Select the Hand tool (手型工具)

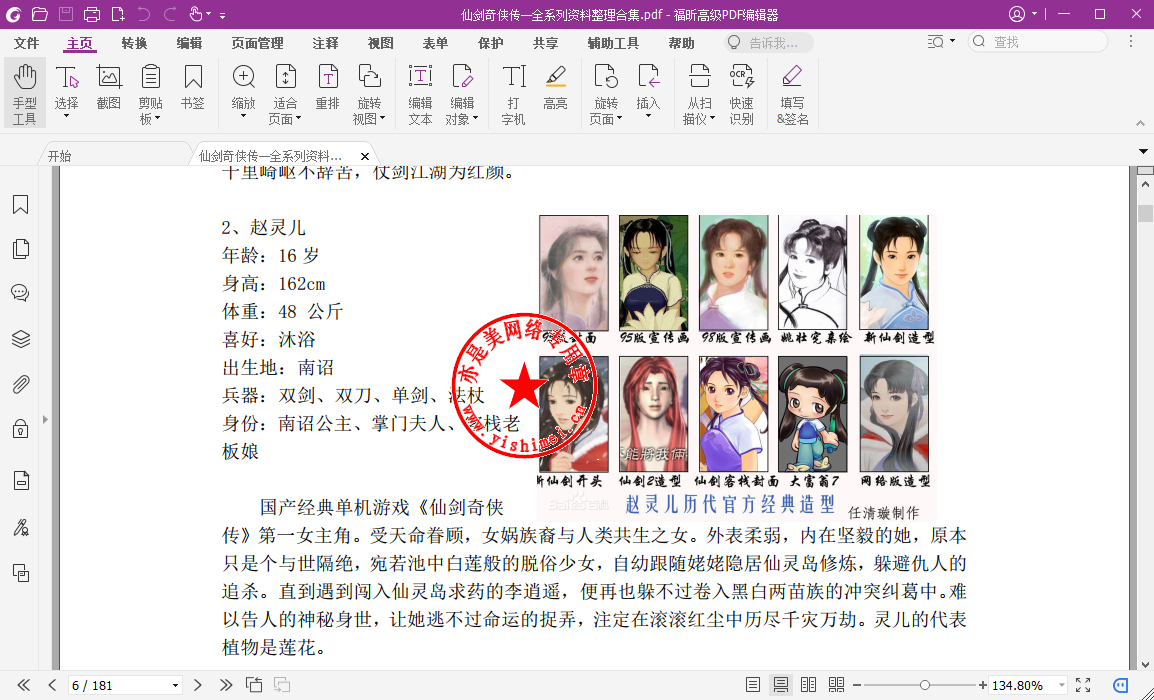[x=24, y=93]
